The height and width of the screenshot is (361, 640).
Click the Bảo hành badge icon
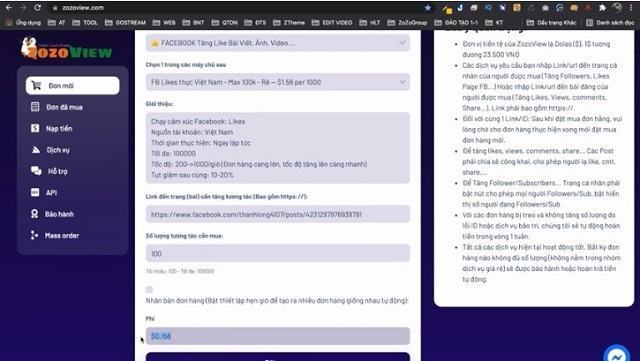pos(35,214)
